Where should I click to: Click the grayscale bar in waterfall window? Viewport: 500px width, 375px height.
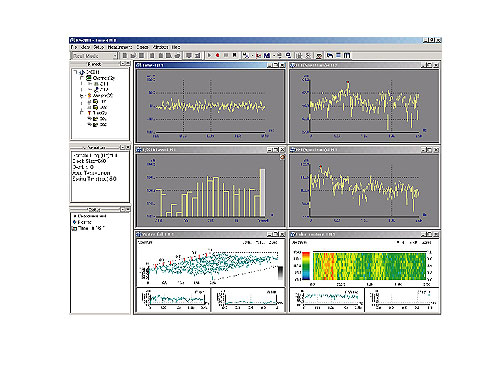[280, 273]
